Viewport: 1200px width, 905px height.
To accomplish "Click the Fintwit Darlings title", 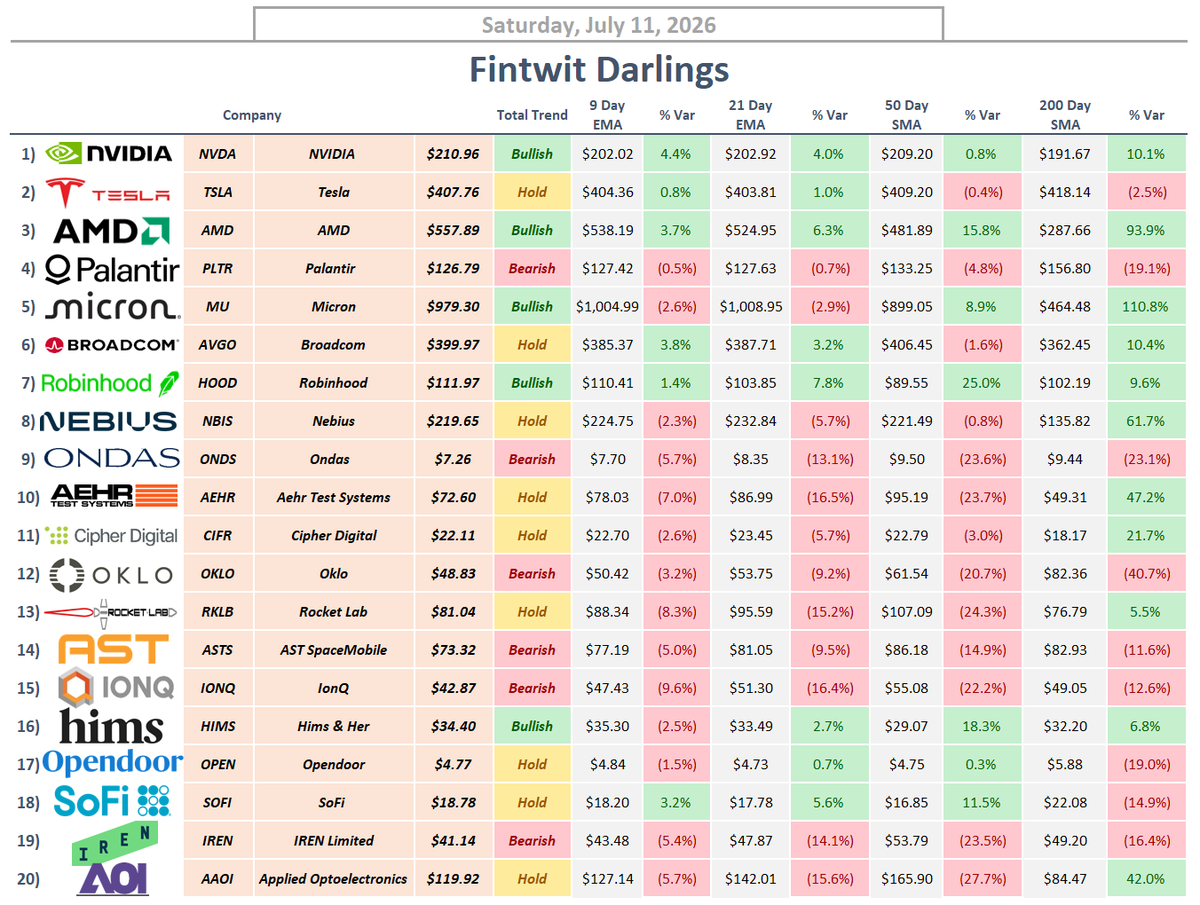I will coord(599,70).
